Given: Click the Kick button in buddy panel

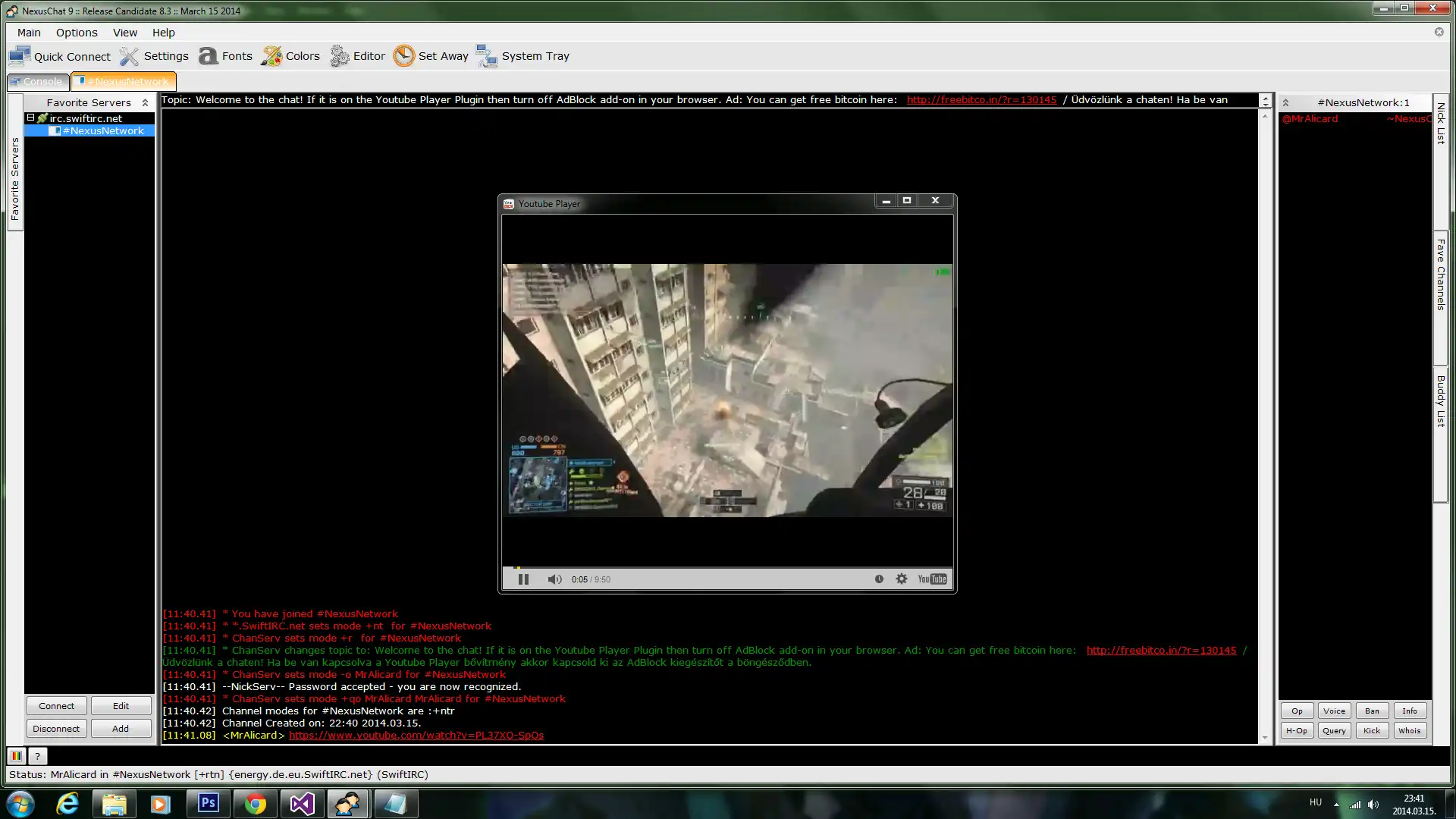Looking at the screenshot, I should [1371, 730].
